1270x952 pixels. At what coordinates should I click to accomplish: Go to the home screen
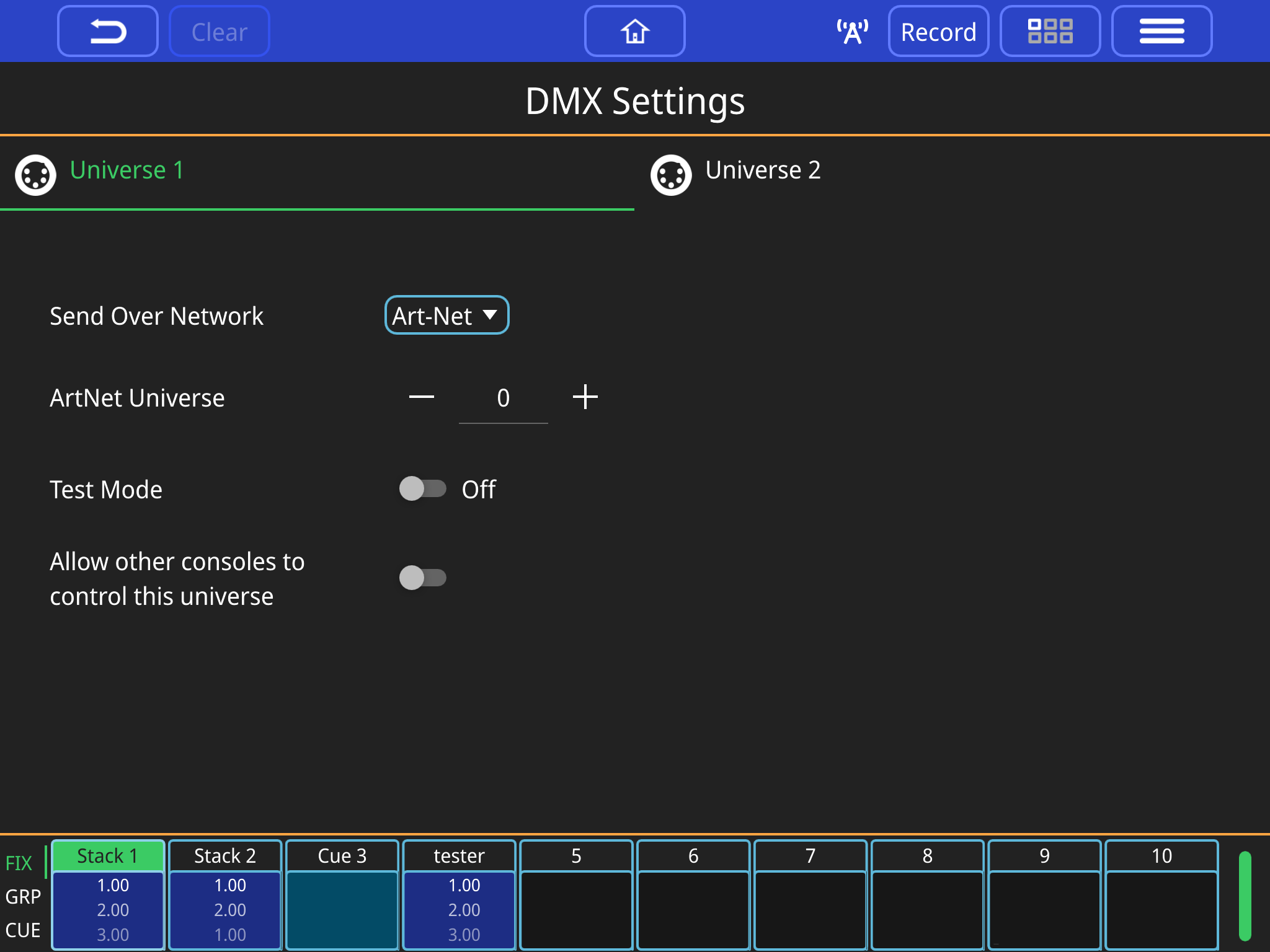click(634, 32)
